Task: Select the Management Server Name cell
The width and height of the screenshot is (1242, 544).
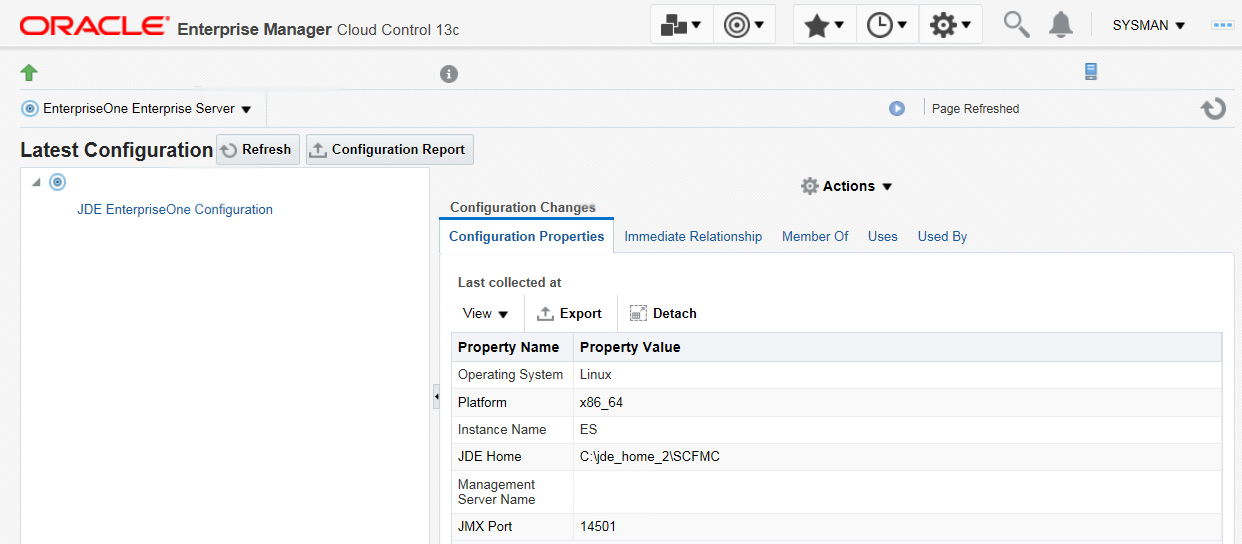Action: (512, 492)
